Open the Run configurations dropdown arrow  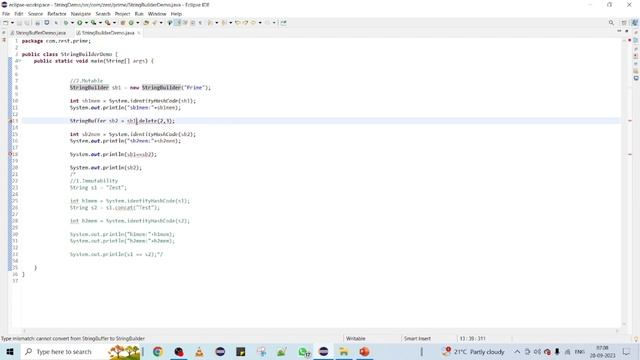click(86, 23)
